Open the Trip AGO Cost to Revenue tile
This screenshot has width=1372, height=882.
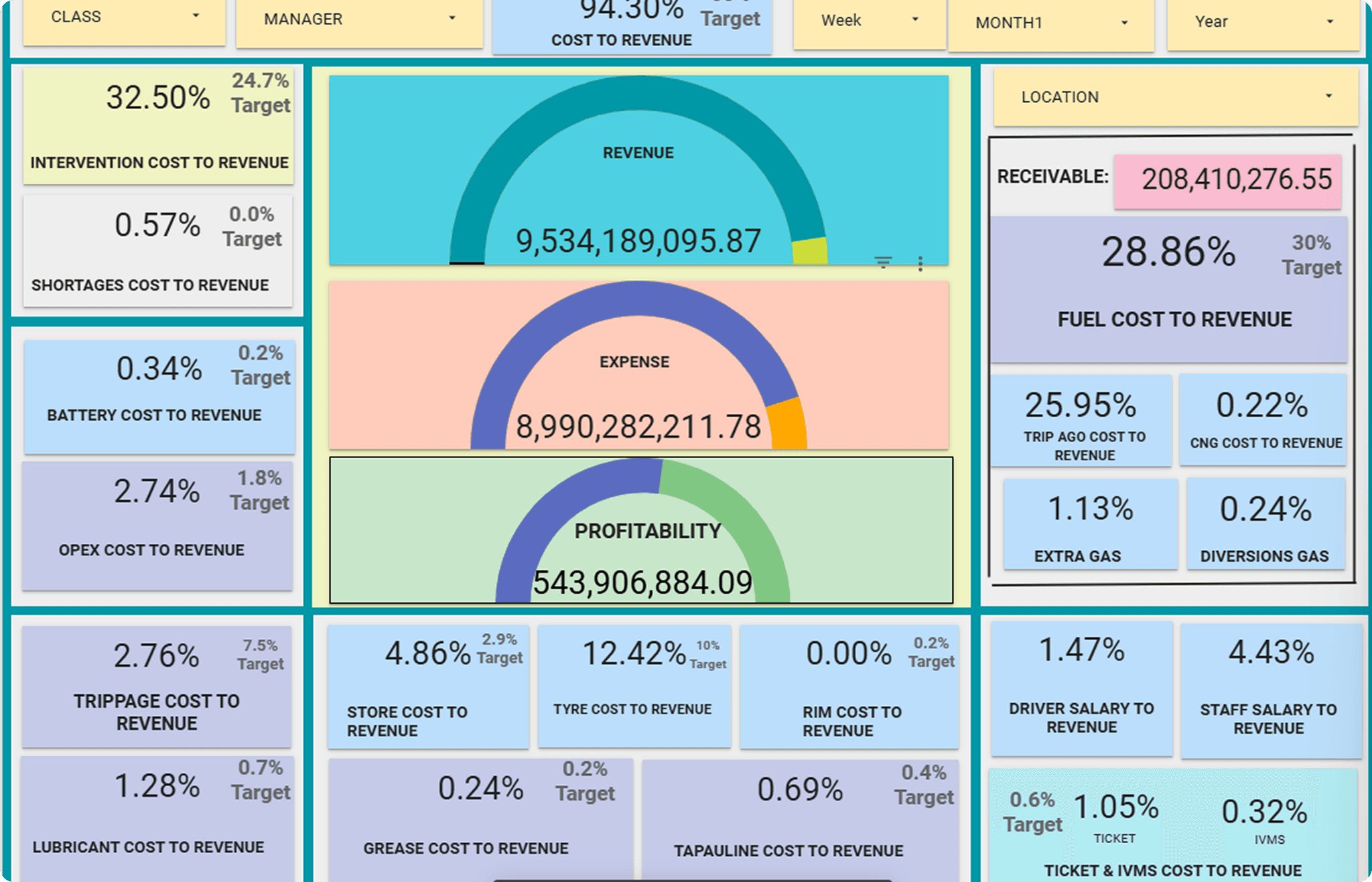pyautogui.click(x=1081, y=421)
